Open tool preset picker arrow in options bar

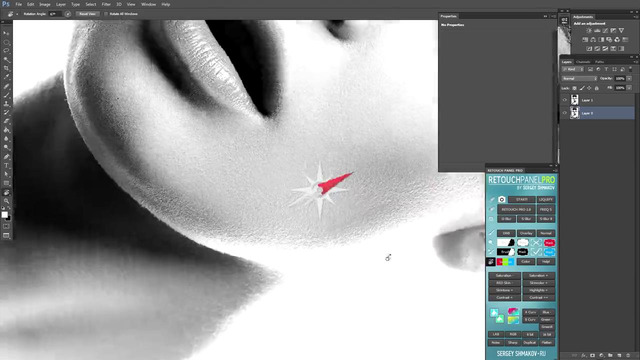tap(17, 14)
